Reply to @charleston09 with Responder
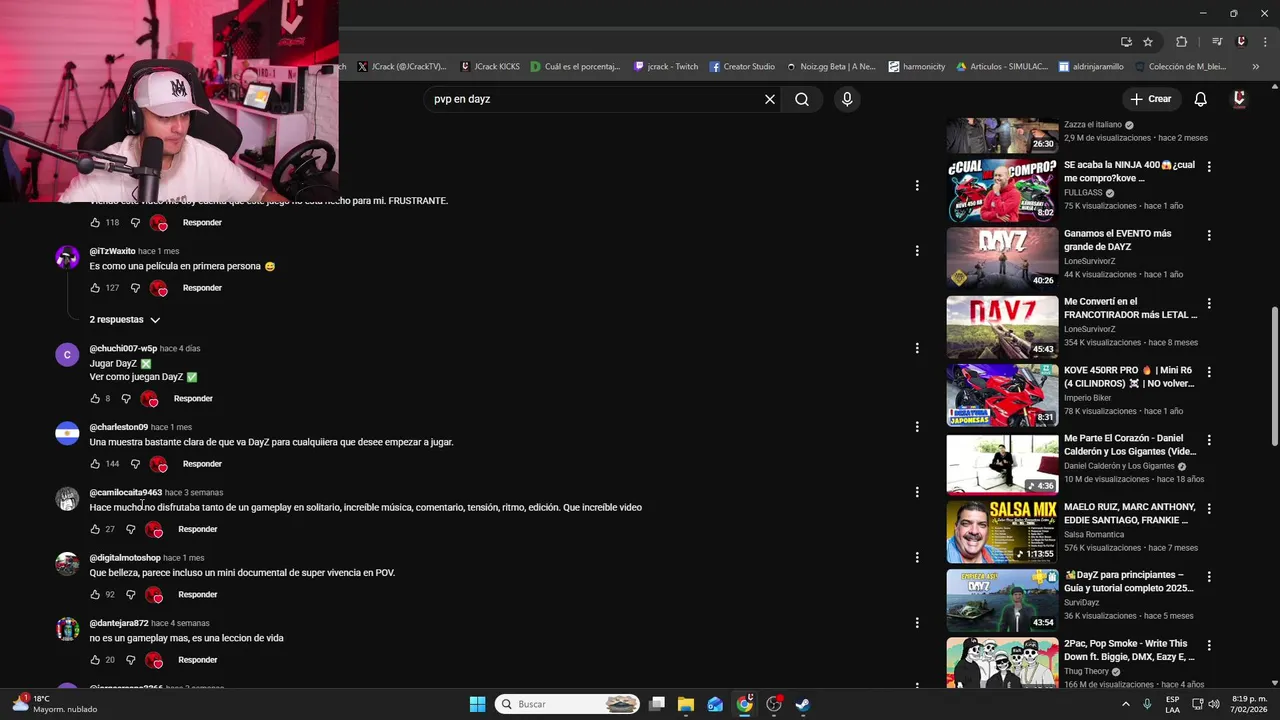Viewport: 1280px width, 720px height. click(202, 464)
